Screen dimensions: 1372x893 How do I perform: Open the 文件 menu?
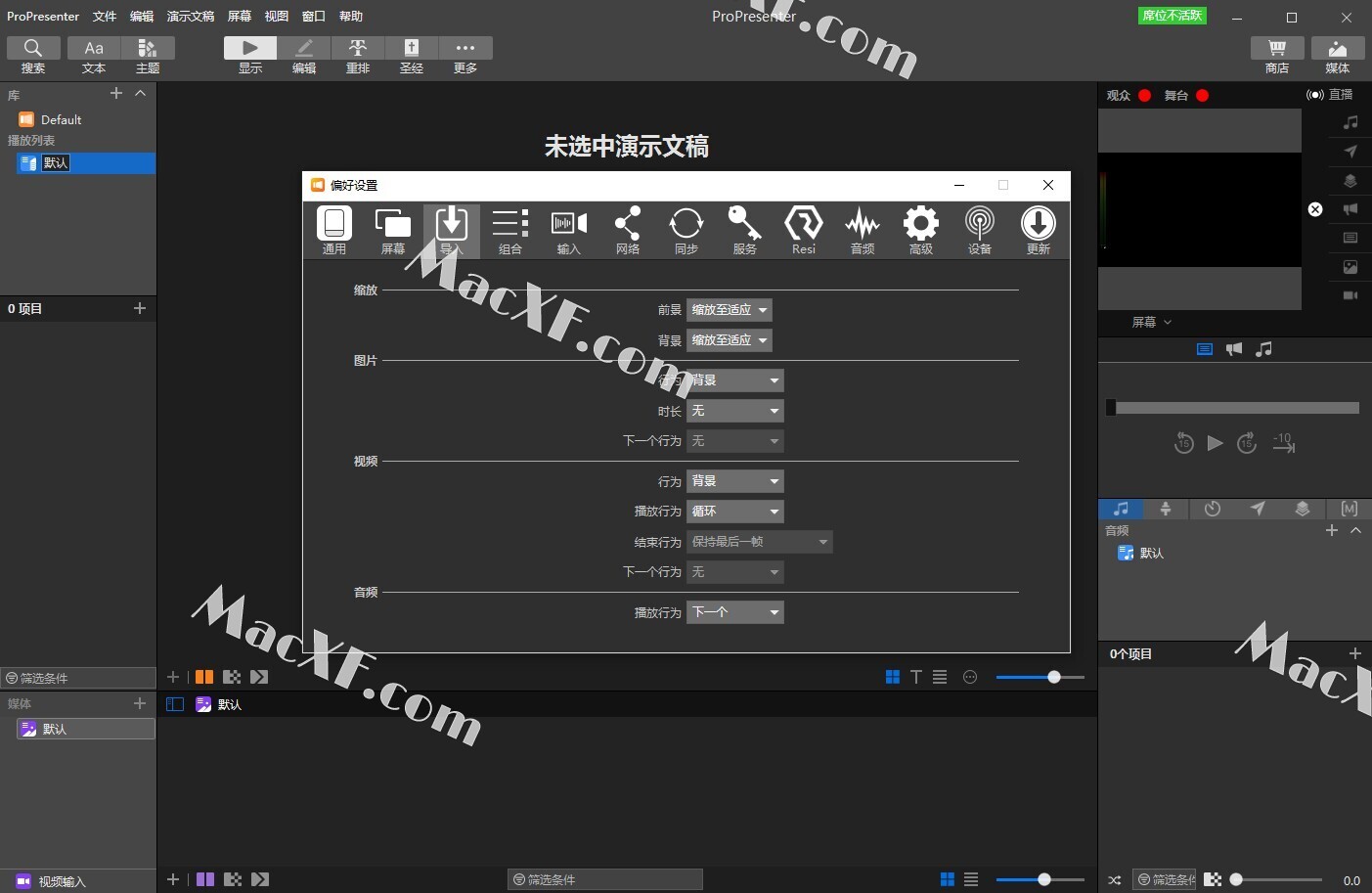[x=105, y=17]
